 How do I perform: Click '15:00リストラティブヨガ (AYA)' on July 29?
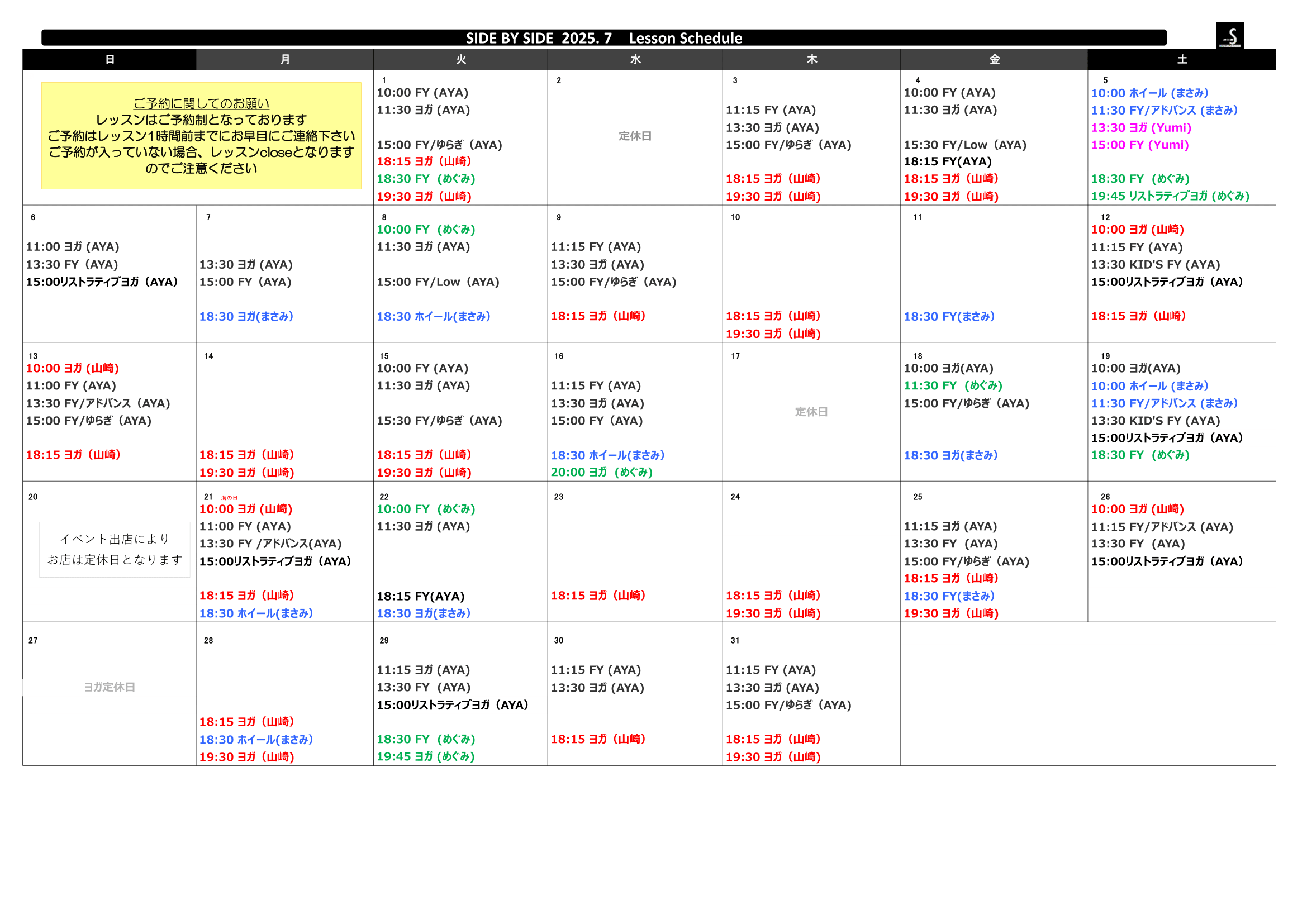coord(453,705)
